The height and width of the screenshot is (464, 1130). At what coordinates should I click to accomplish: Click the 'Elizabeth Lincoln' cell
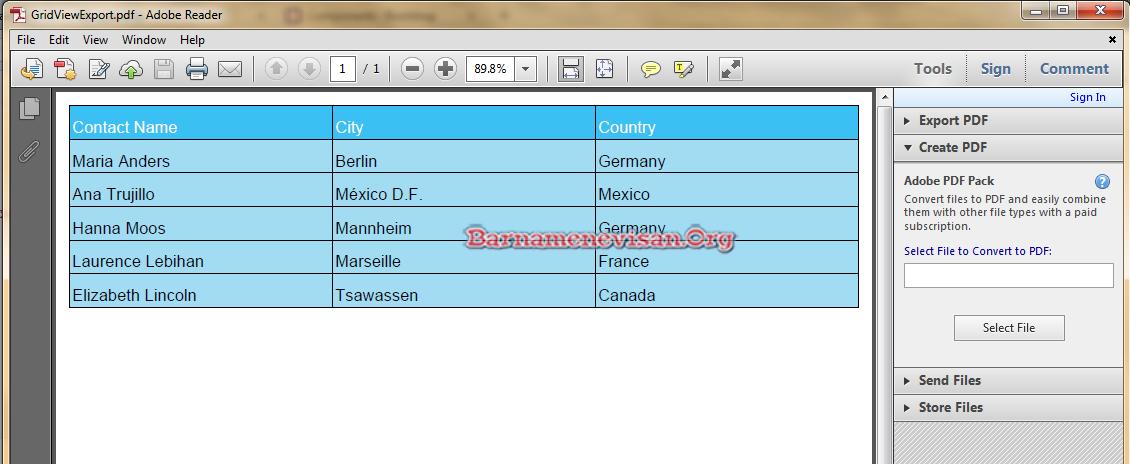[200, 290]
